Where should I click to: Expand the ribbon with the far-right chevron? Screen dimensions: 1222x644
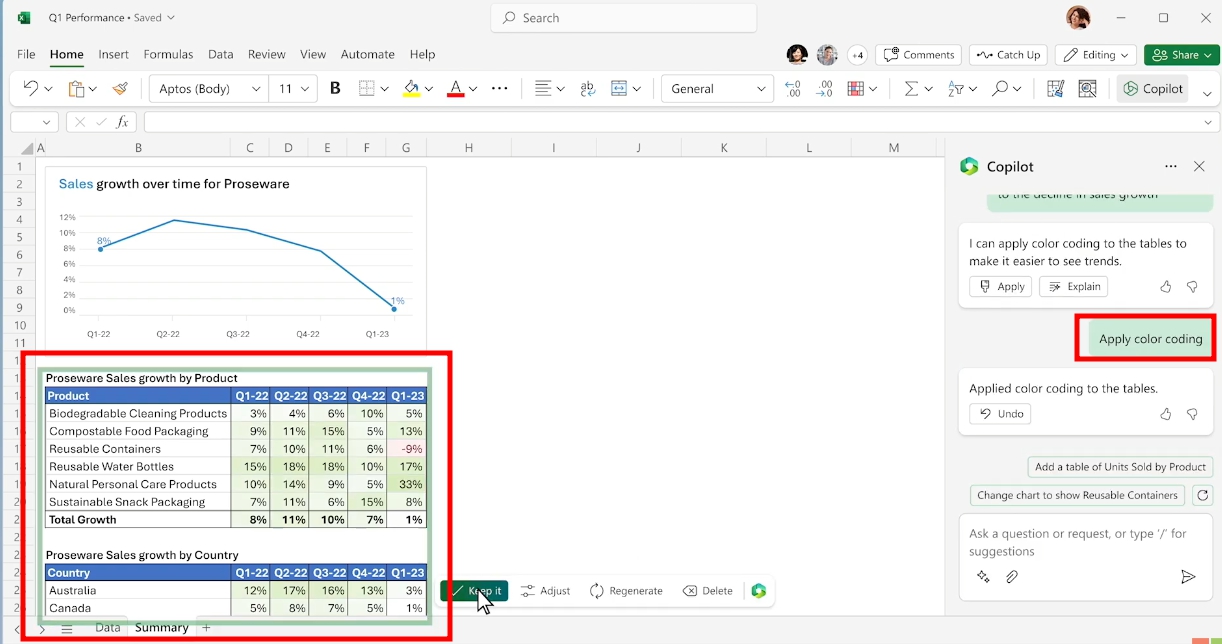point(1207,93)
